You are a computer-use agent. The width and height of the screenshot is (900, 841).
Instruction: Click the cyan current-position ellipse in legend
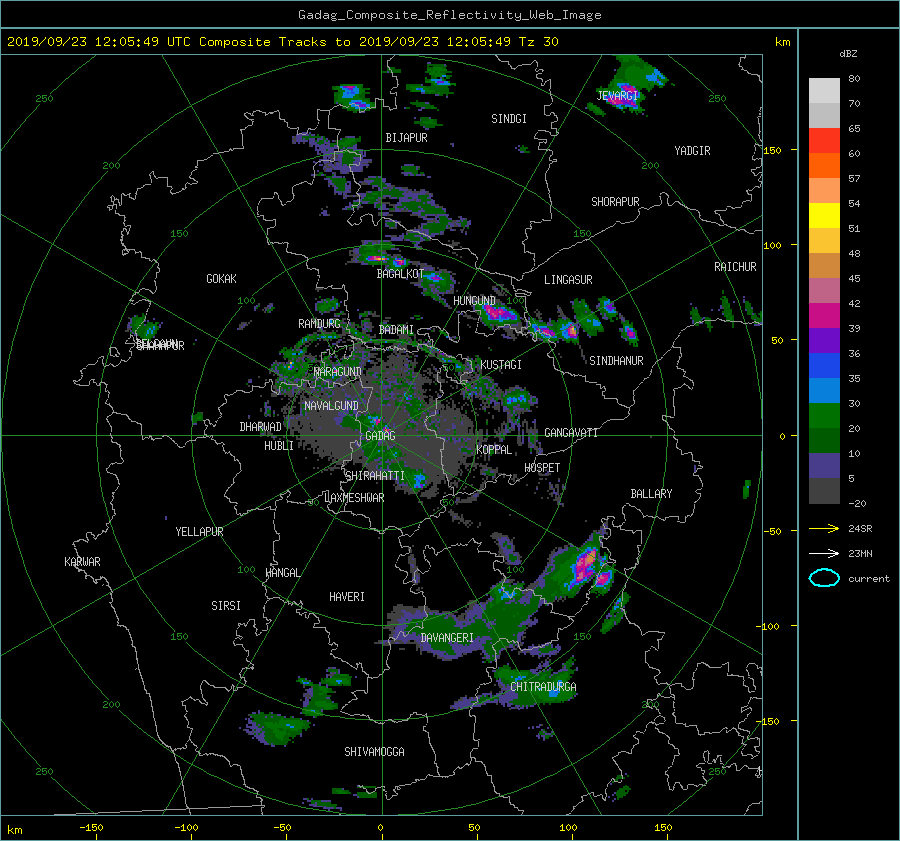click(x=824, y=578)
